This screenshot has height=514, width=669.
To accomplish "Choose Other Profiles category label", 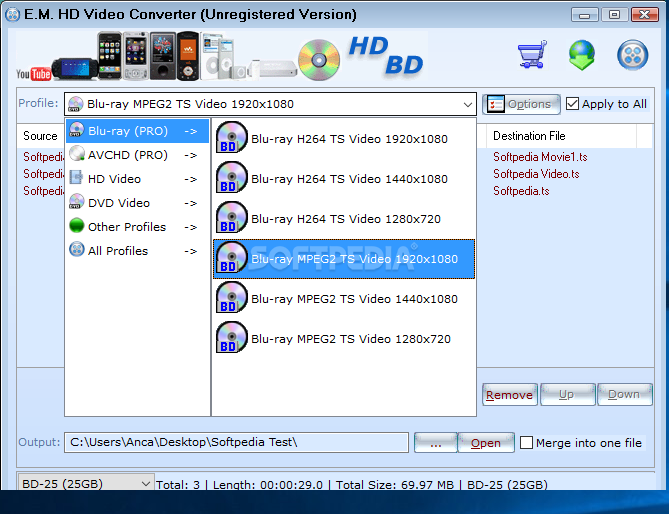I will tap(127, 227).
